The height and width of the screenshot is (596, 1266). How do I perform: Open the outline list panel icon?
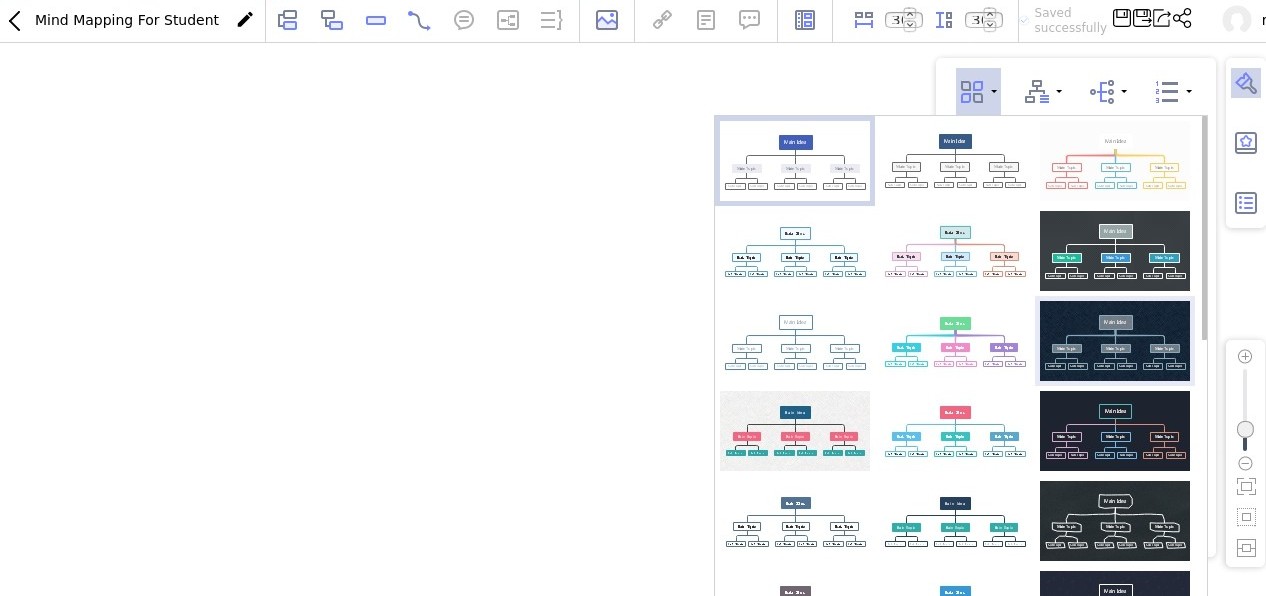1245,203
